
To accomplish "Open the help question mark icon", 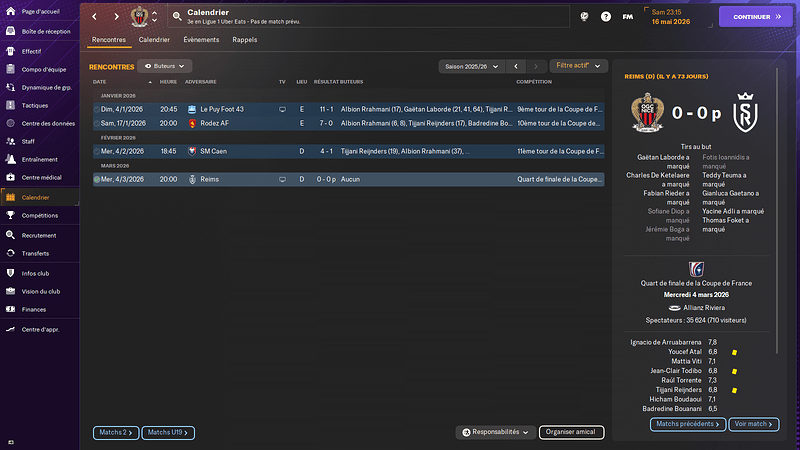I will point(606,17).
